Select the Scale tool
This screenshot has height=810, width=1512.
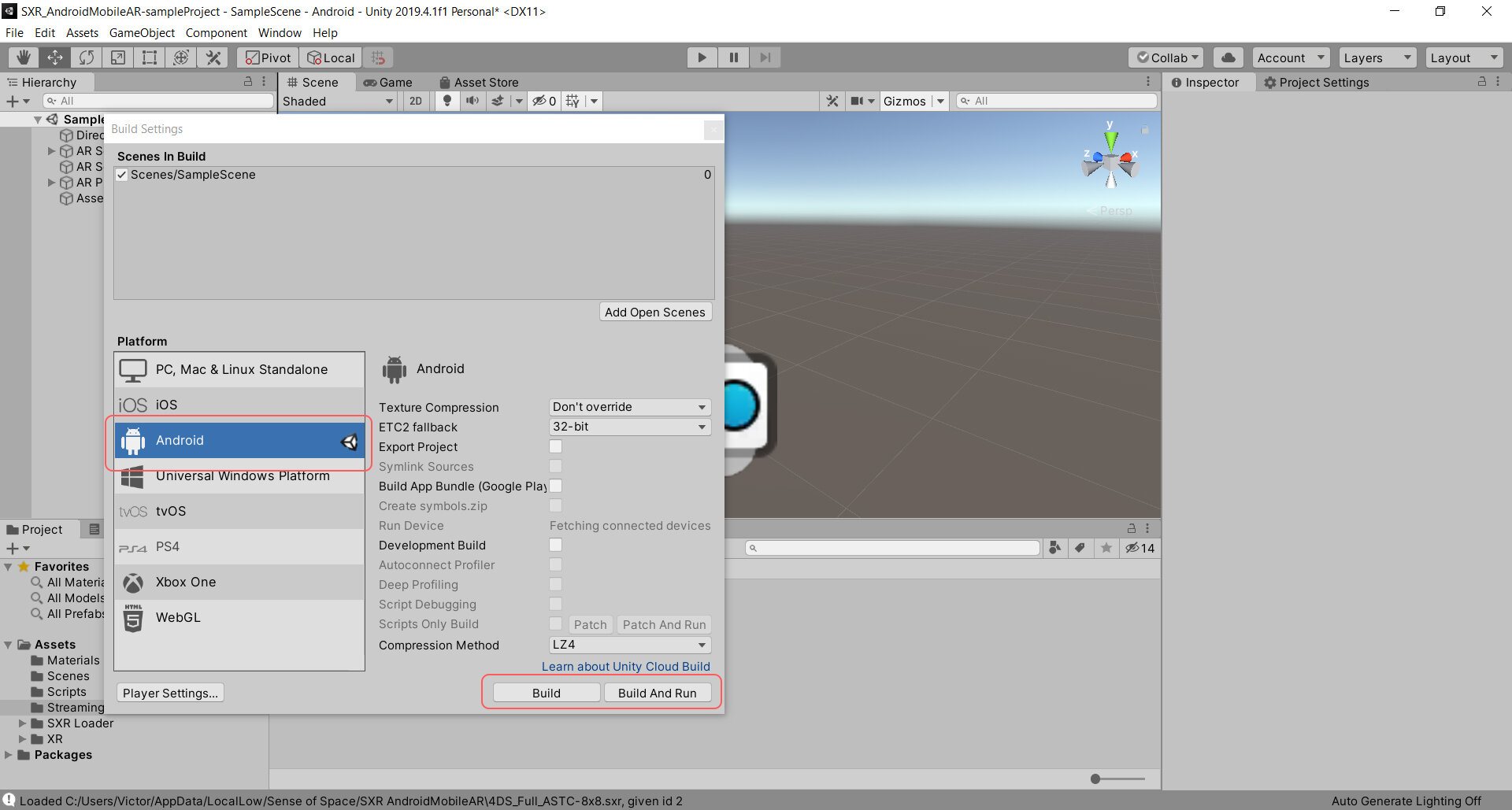point(118,57)
